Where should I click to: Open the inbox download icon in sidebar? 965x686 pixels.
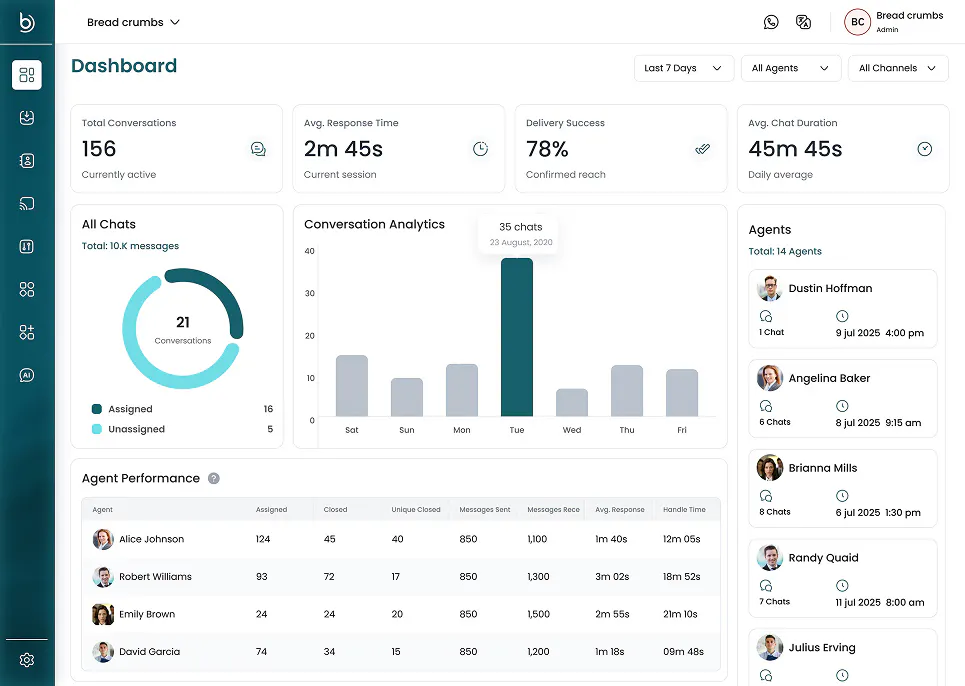(x=26, y=118)
